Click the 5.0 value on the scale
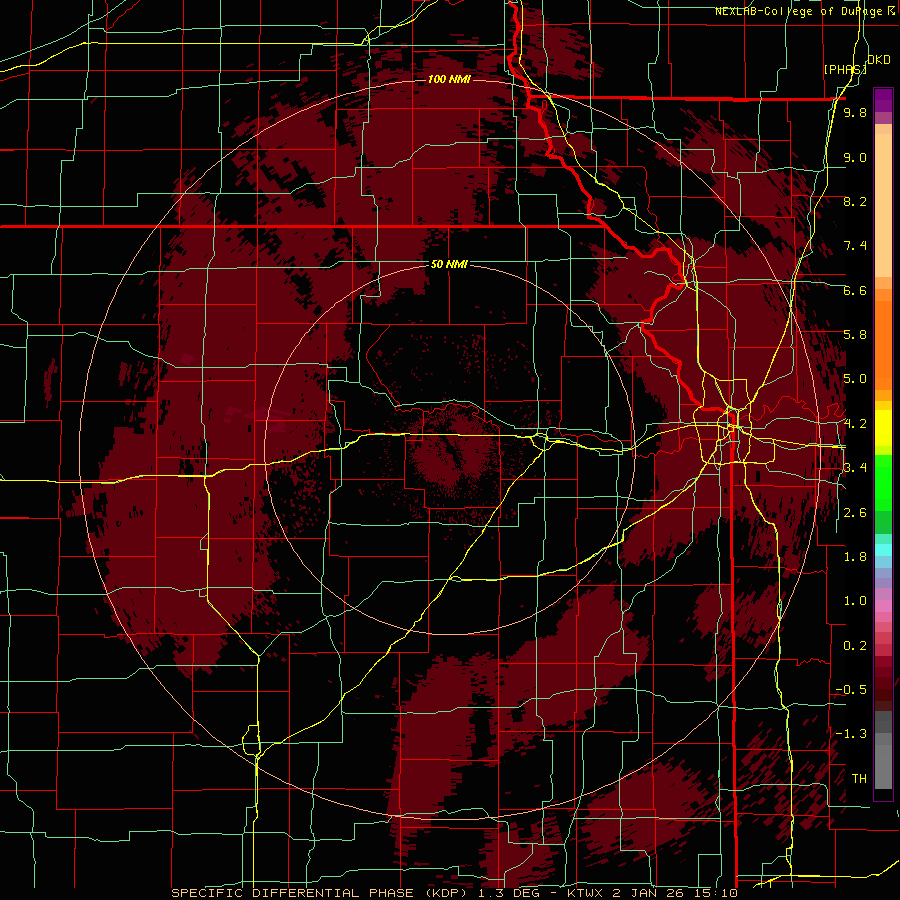 pyautogui.click(x=855, y=379)
